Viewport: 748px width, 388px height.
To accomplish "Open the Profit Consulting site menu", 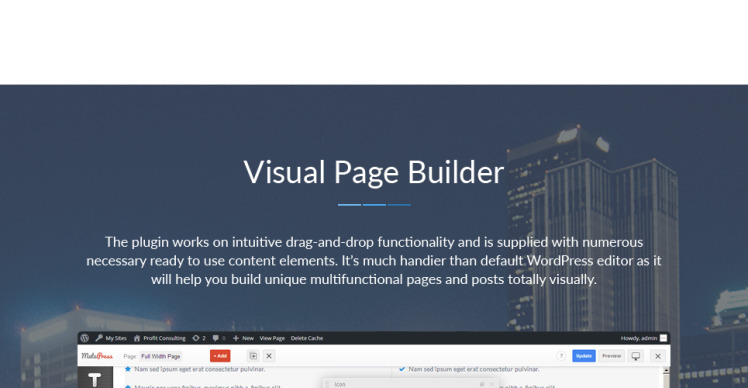I will pyautogui.click(x=159, y=338).
